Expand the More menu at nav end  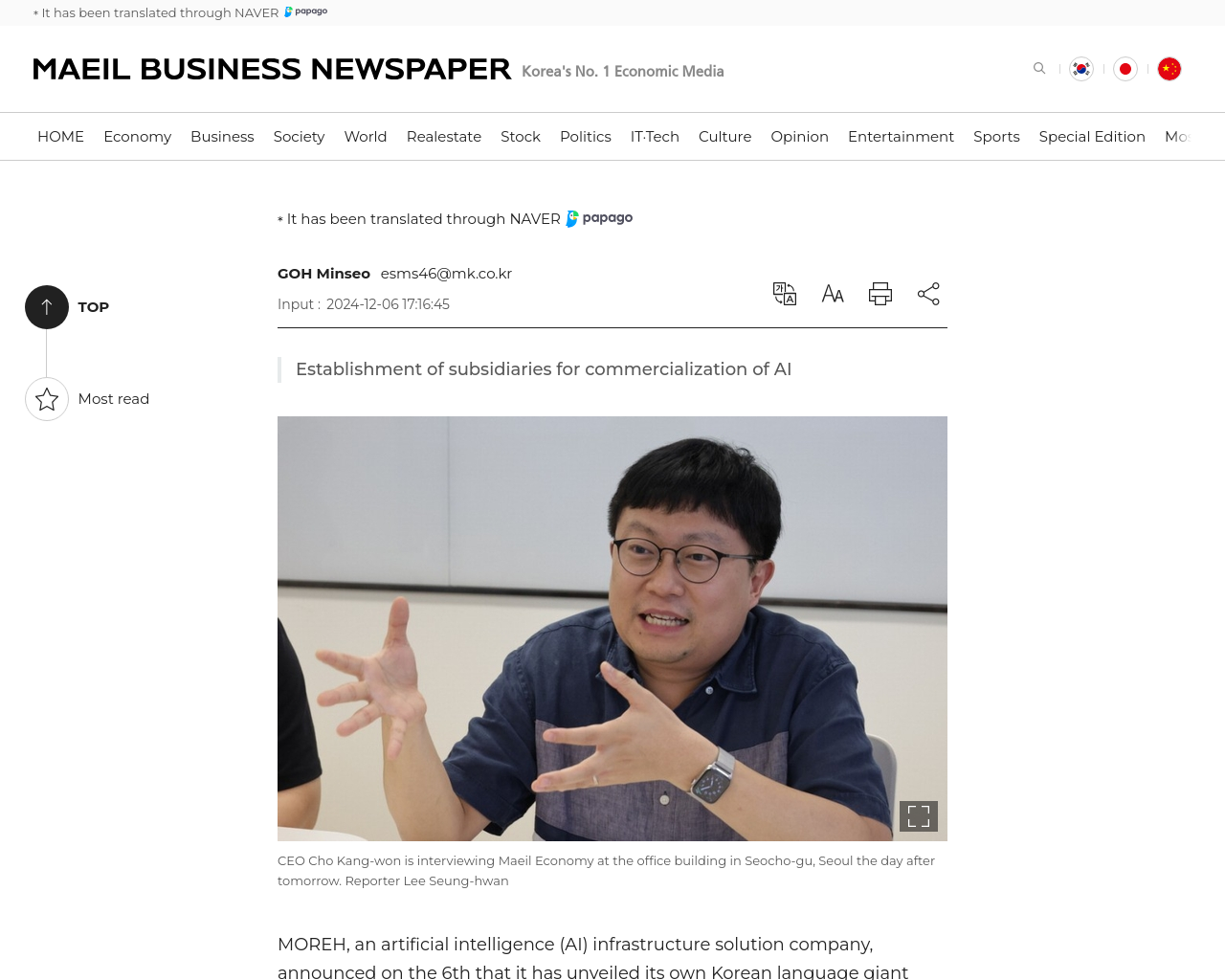tap(1177, 137)
